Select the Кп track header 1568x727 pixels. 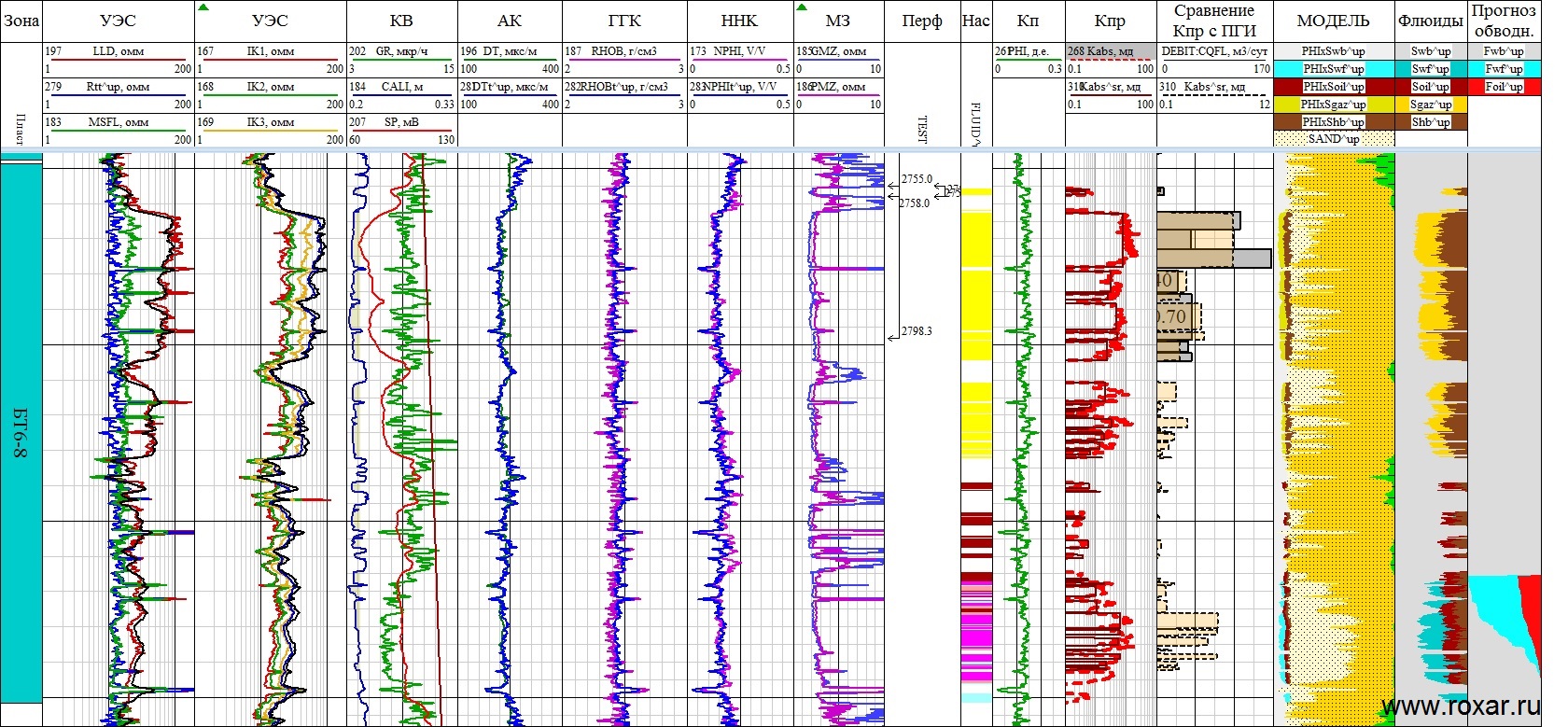click(1028, 21)
